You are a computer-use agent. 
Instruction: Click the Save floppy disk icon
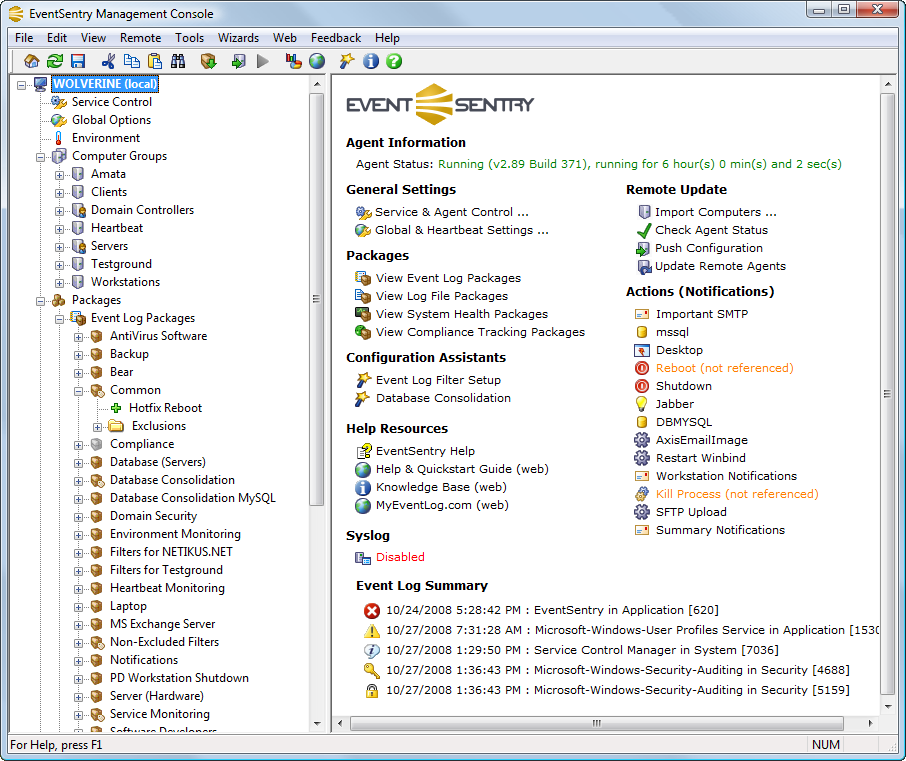pyautogui.click(x=77, y=61)
